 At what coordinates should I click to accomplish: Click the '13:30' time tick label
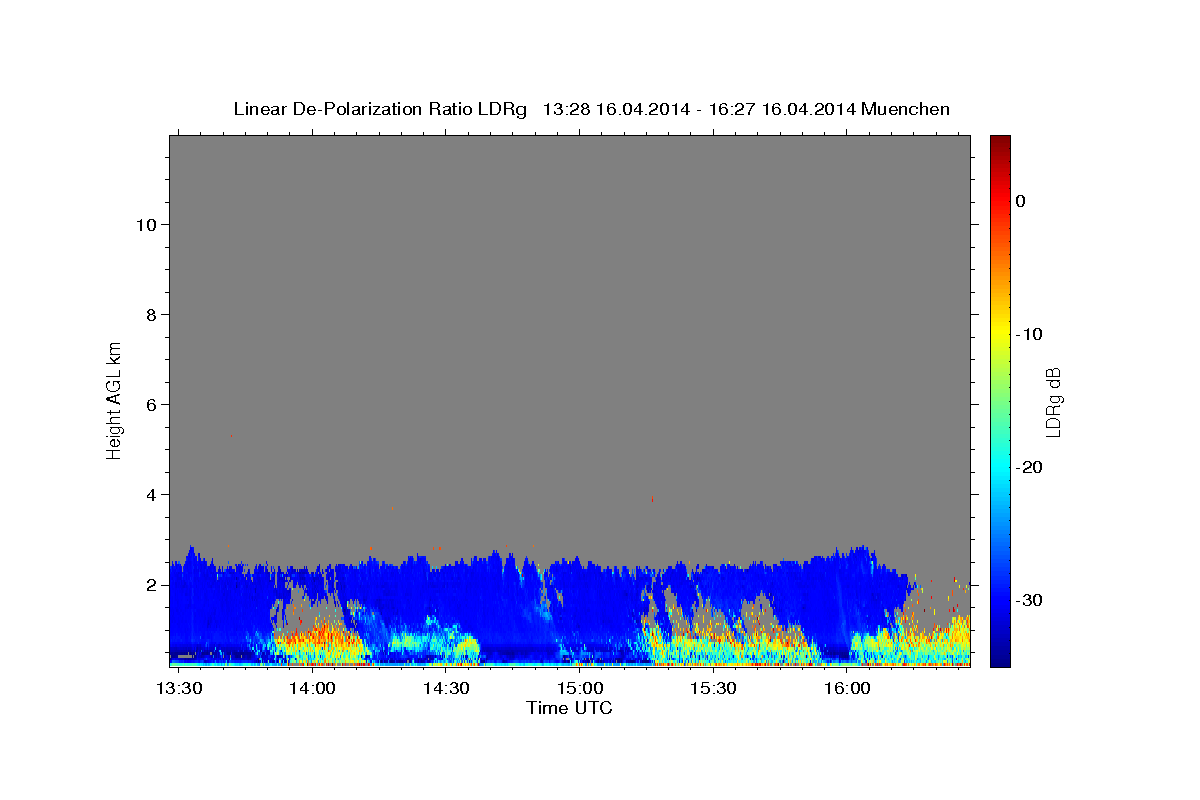click(x=180, y=688)
